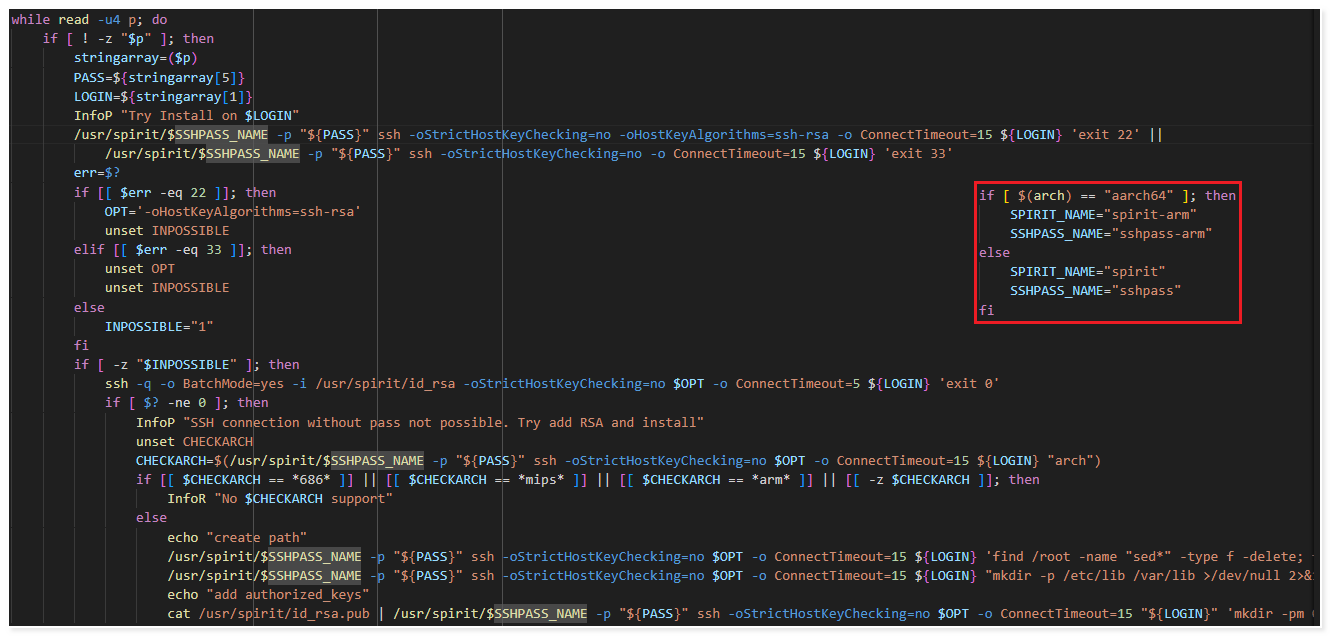1330x636 pixels.
Task: Click the LOGIN=${stringarray[1]} line
Action: point(162,96)
